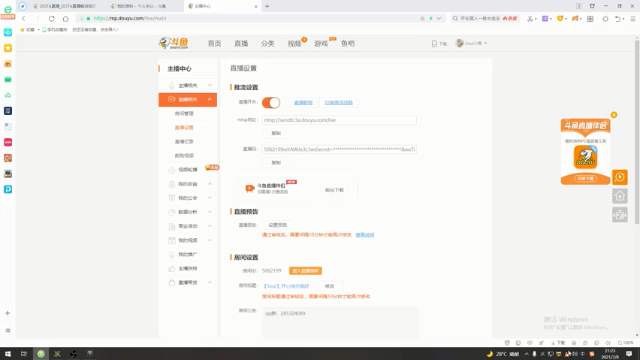Copy the stream key with its 复制 button
This screenshot has width=640, height=360.
click(276, 162)
